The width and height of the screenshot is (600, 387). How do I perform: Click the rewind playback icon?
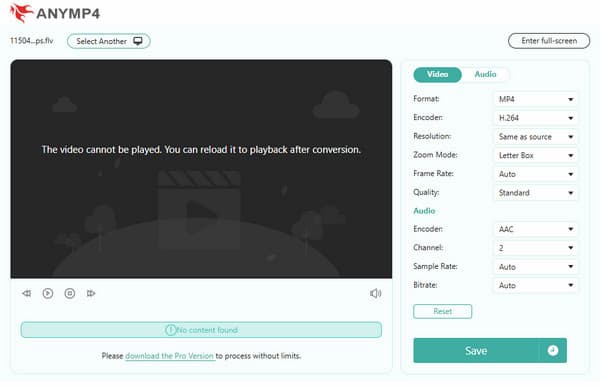[x=26, y=294]
